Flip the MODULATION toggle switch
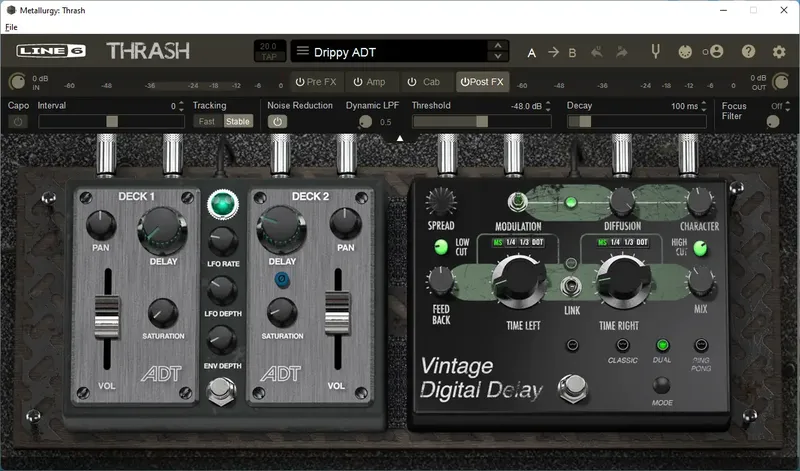This screenshot has width=800, height=471. (x=516, y=202)
